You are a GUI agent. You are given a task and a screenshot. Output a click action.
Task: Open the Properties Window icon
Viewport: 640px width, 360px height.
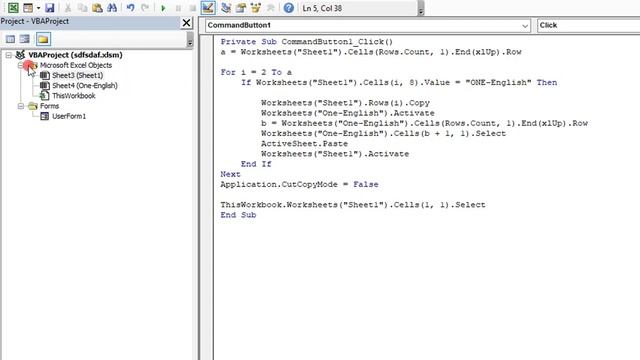tap(241, 8)
